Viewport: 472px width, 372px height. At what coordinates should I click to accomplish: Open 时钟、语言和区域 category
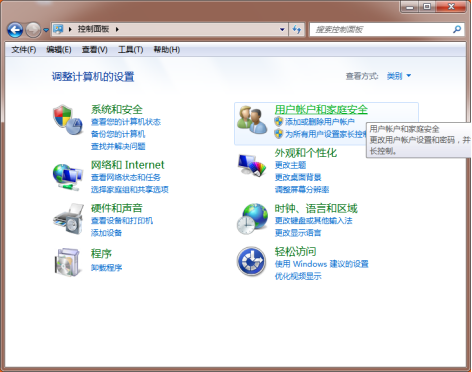[316, 208]
